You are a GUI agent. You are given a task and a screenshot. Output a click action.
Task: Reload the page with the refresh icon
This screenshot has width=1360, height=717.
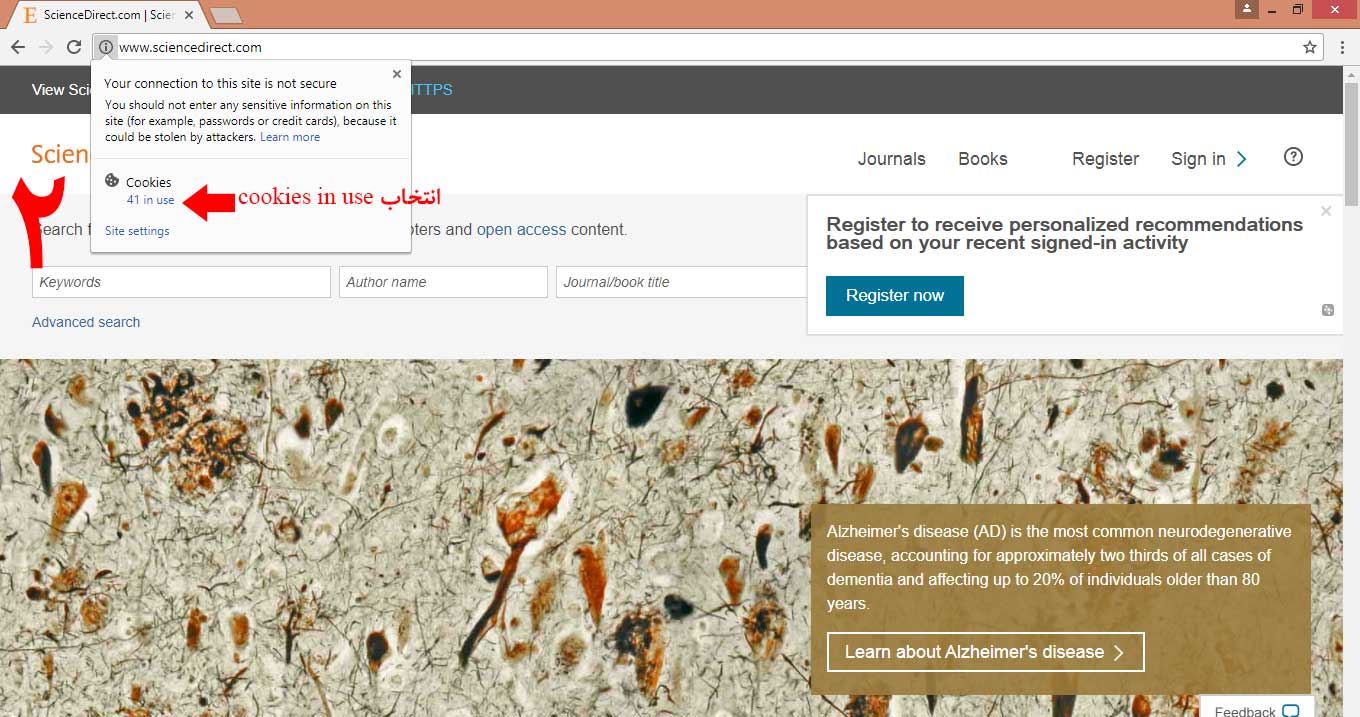[x=74, y=47]
